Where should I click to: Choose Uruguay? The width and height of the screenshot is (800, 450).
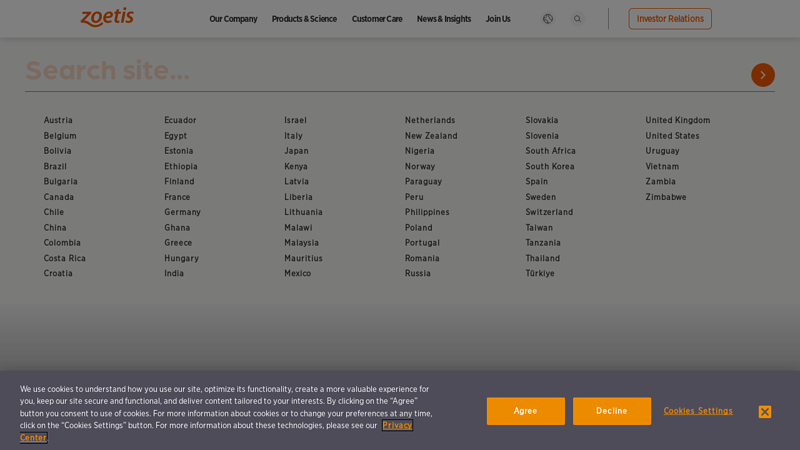662,151
